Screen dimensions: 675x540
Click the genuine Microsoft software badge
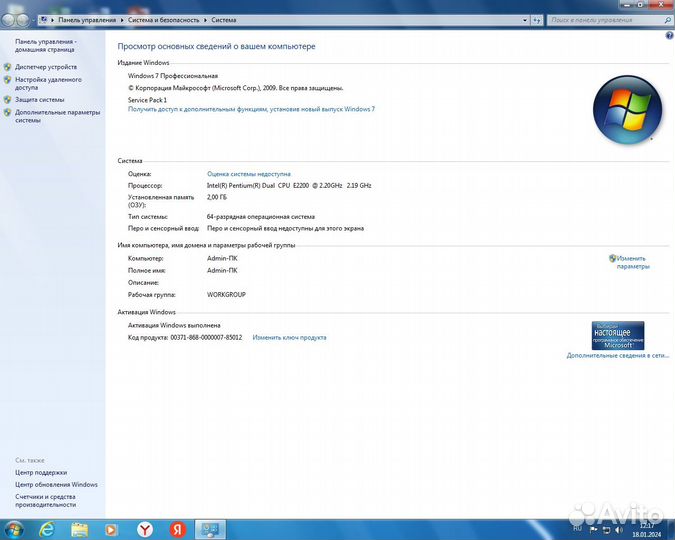point(618,335)
